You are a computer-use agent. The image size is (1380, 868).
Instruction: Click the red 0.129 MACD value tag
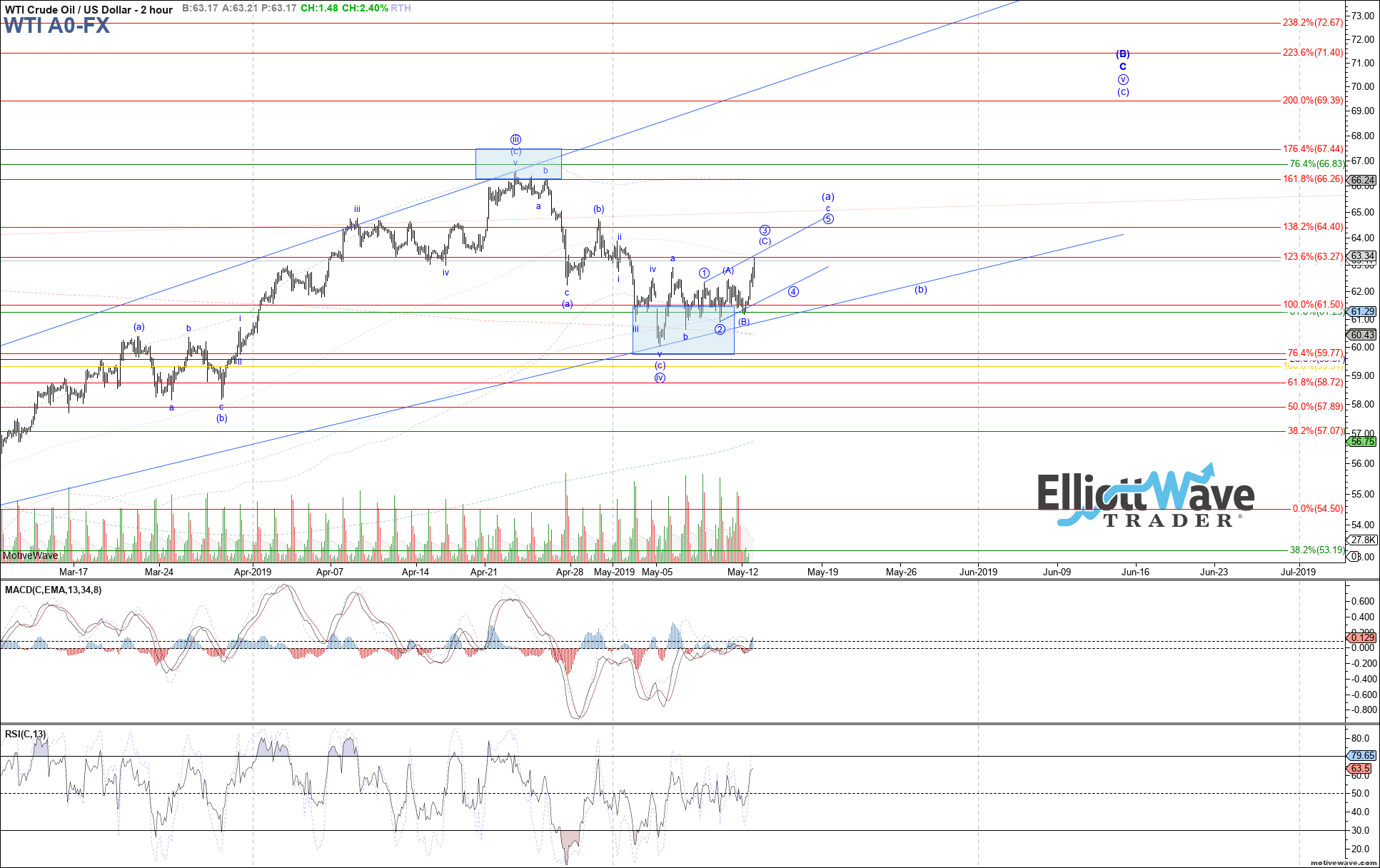pos(1362,637)
